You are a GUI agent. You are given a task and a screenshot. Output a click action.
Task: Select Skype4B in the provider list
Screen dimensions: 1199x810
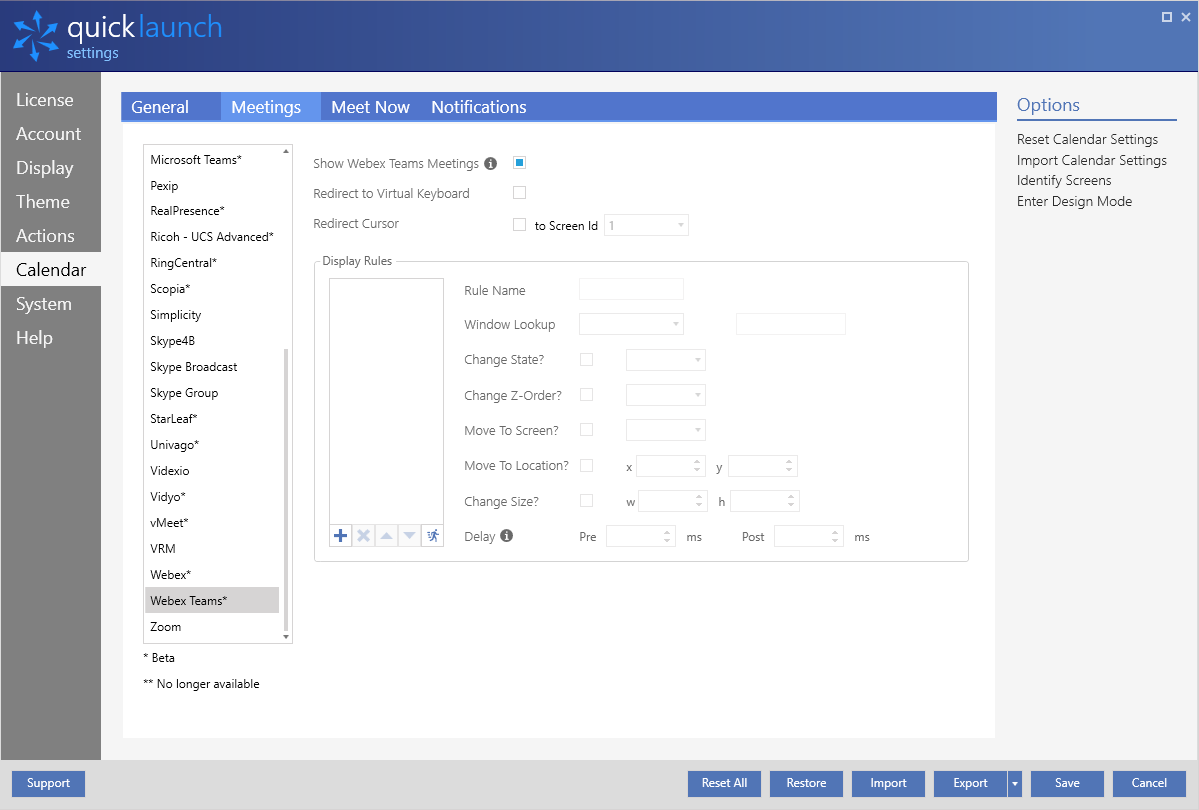click(x=212, y=340)
